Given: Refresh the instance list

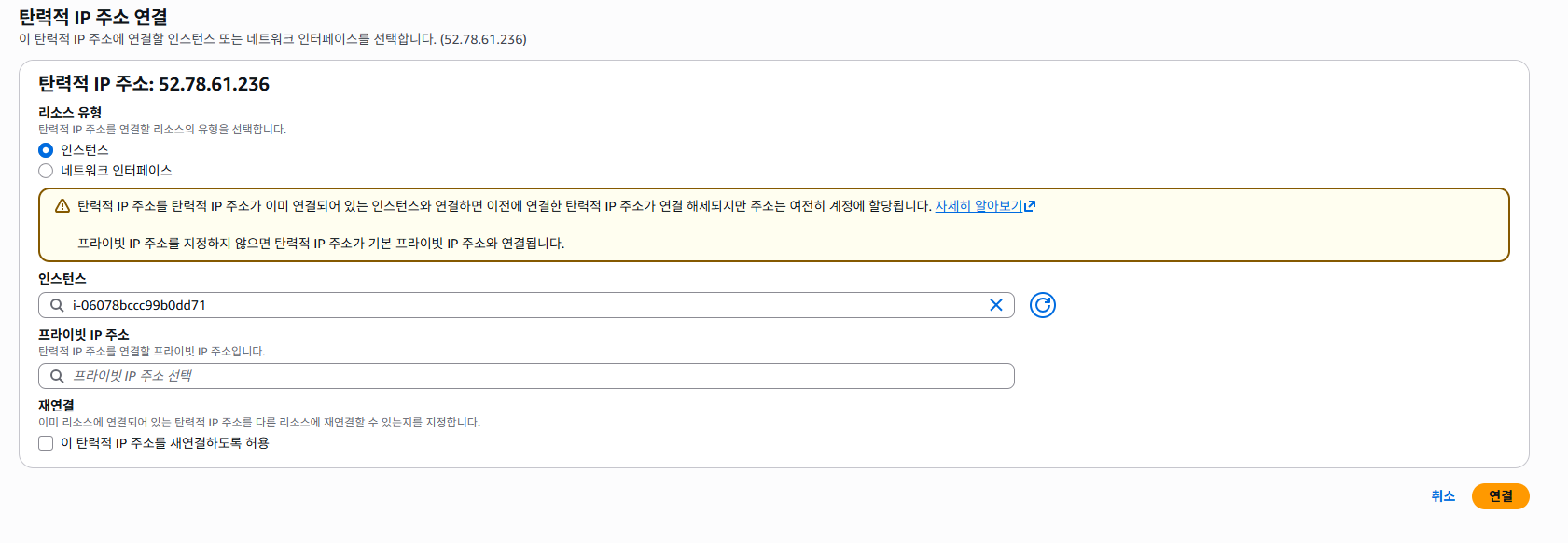Looking at the screenshot, I should (x=1043, y=305).
